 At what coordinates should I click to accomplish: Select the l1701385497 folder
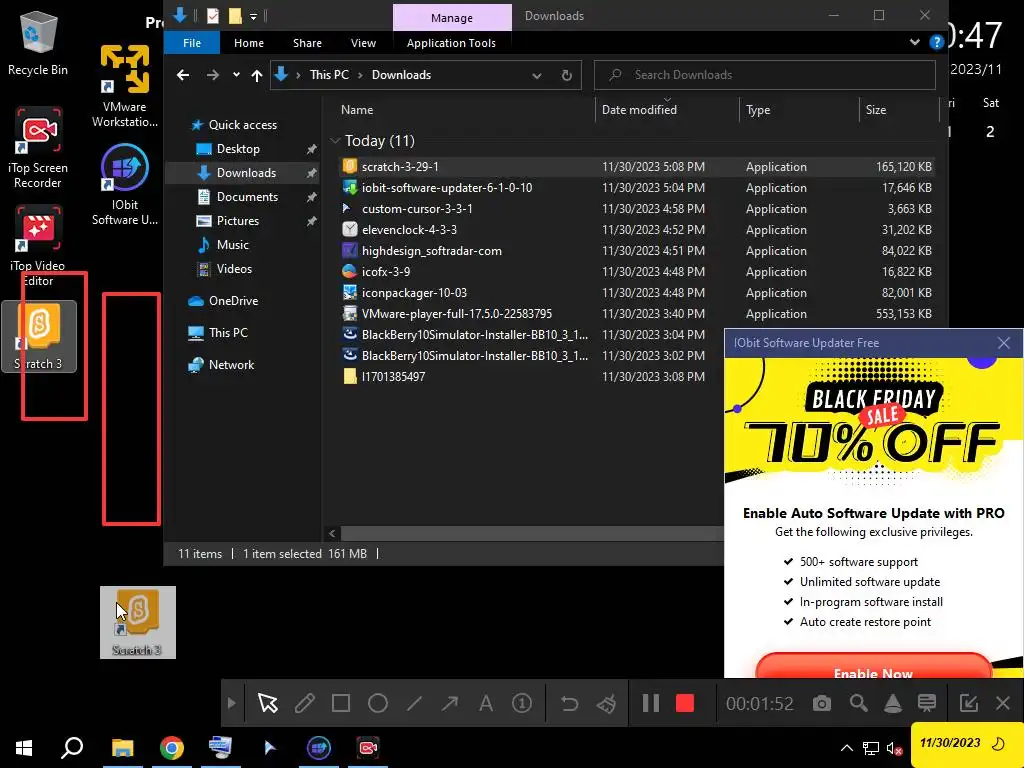(393, 377)
